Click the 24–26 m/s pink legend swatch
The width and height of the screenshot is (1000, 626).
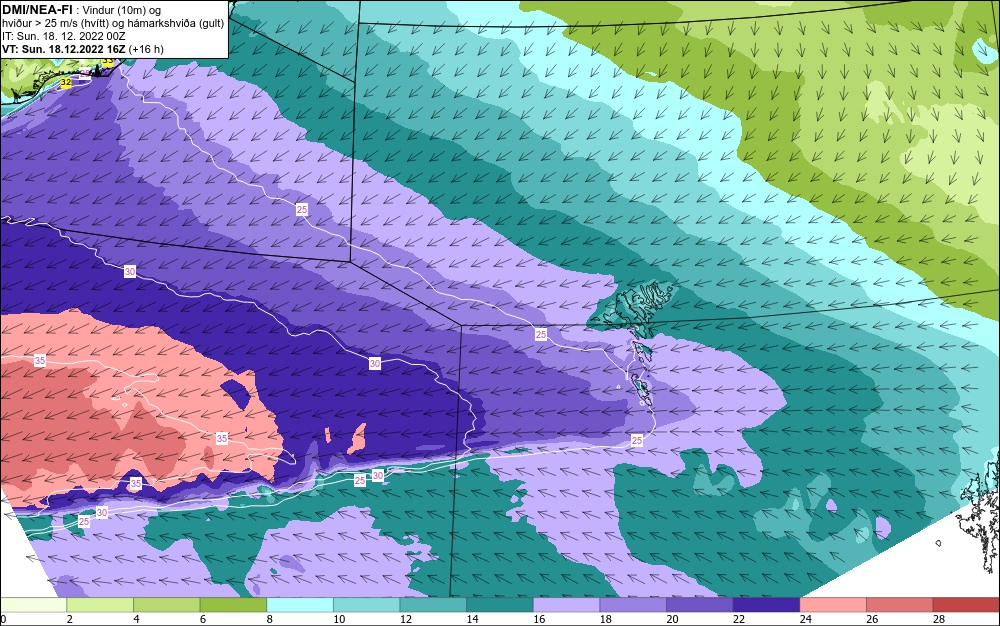tap(833, 605)
